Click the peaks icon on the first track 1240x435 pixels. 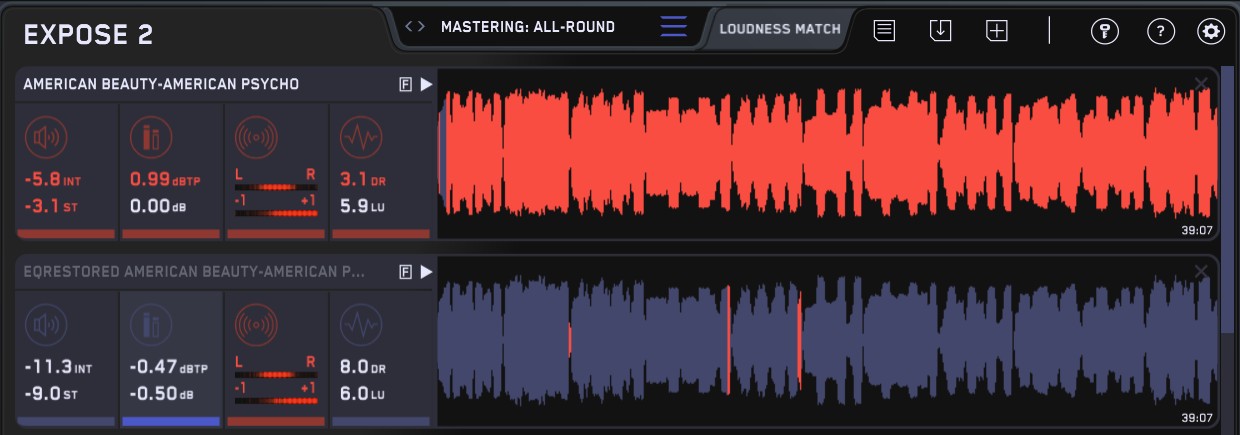point(151,138)
